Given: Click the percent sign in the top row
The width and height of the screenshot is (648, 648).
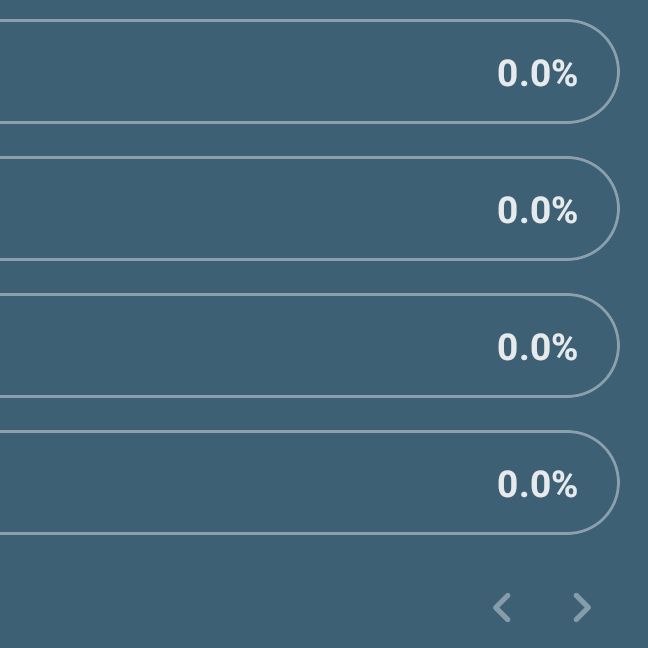Looking at the screenshot, I should pos(565,73).
